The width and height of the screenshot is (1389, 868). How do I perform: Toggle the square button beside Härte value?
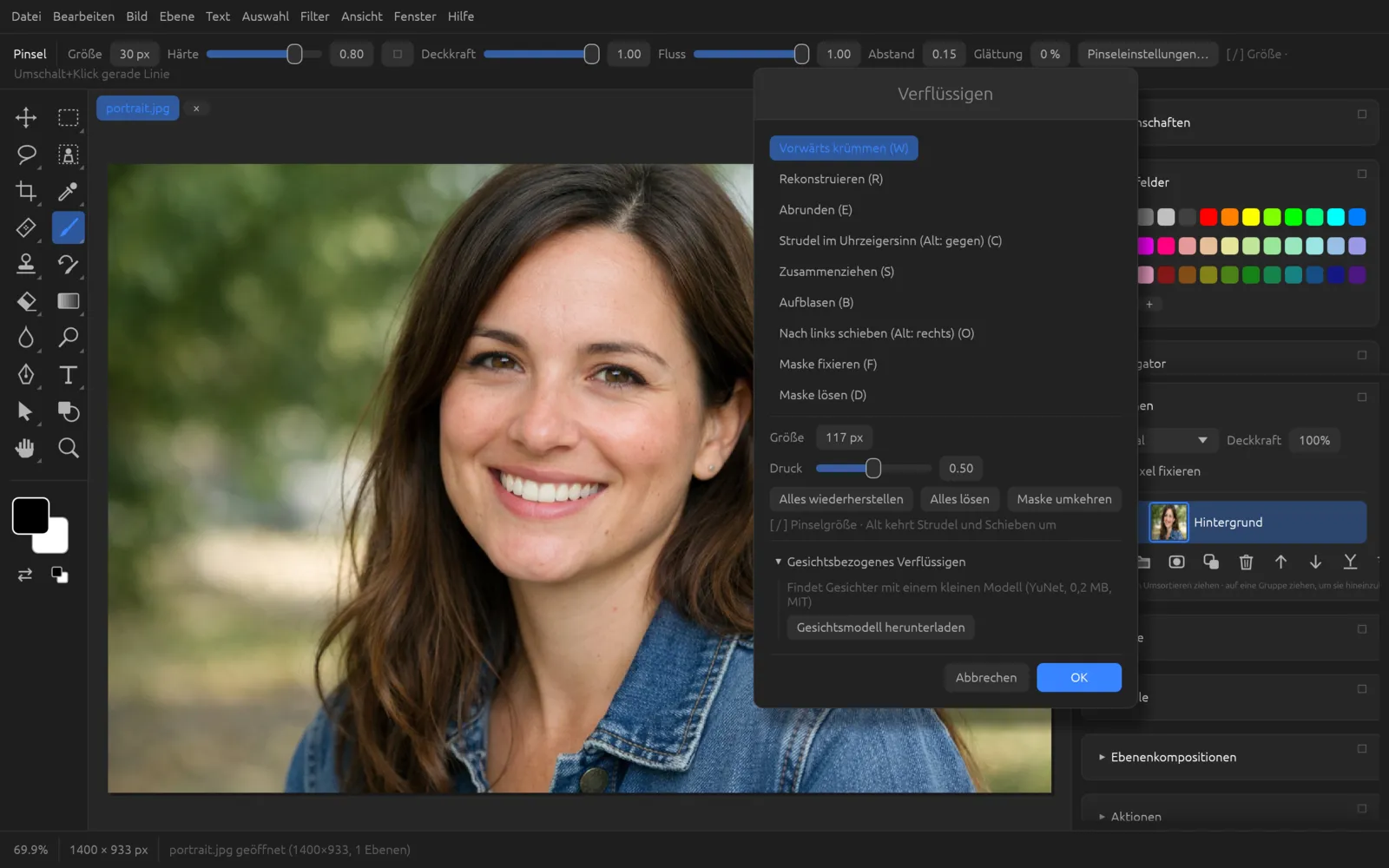(x=398, y=54)
